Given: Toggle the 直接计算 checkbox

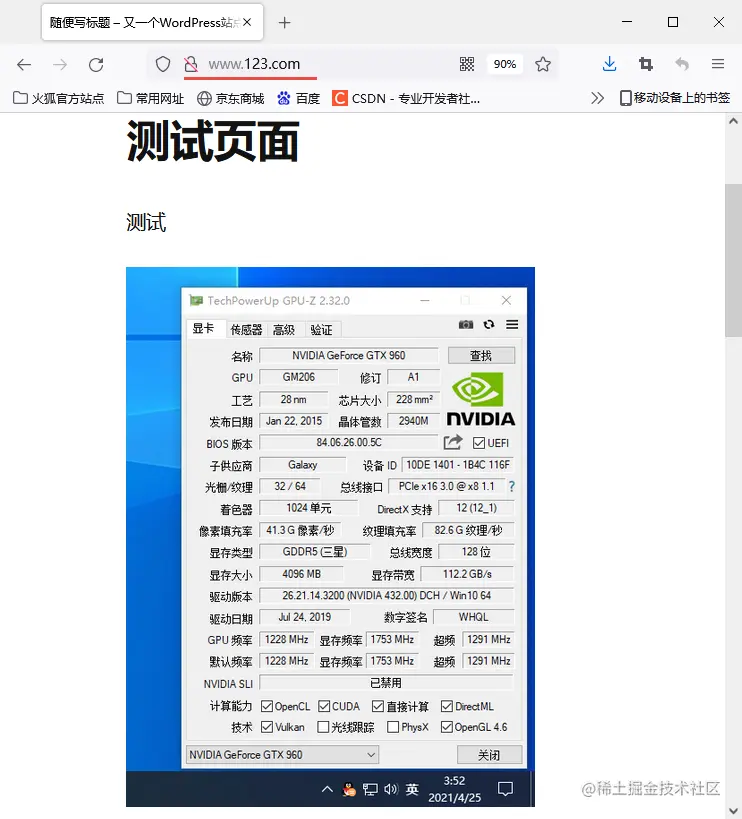Looking at the screenshot, I should (x=378, y=706).
